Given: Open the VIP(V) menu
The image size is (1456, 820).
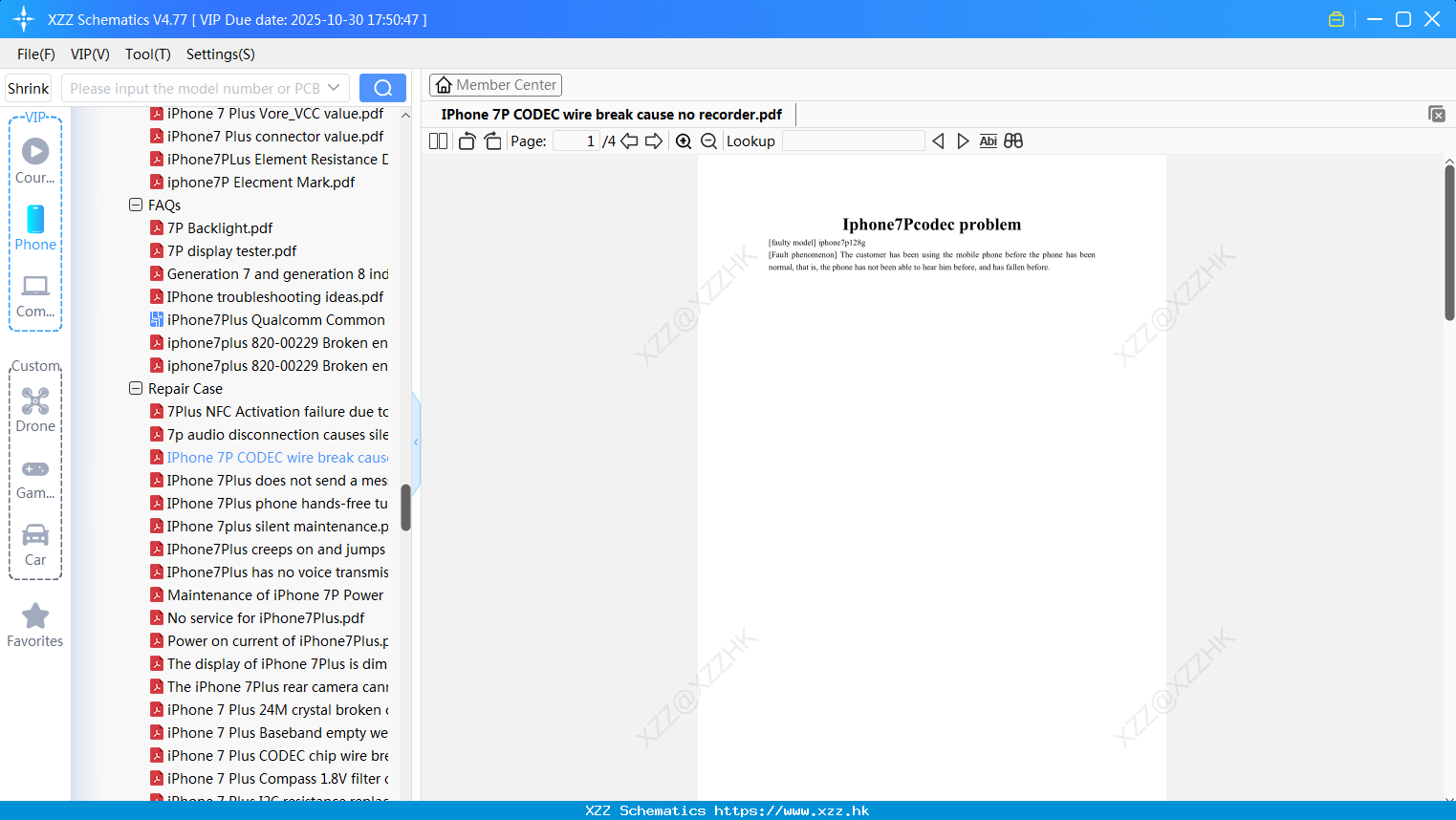Looking at the screenshot, I should click(90, 54).
